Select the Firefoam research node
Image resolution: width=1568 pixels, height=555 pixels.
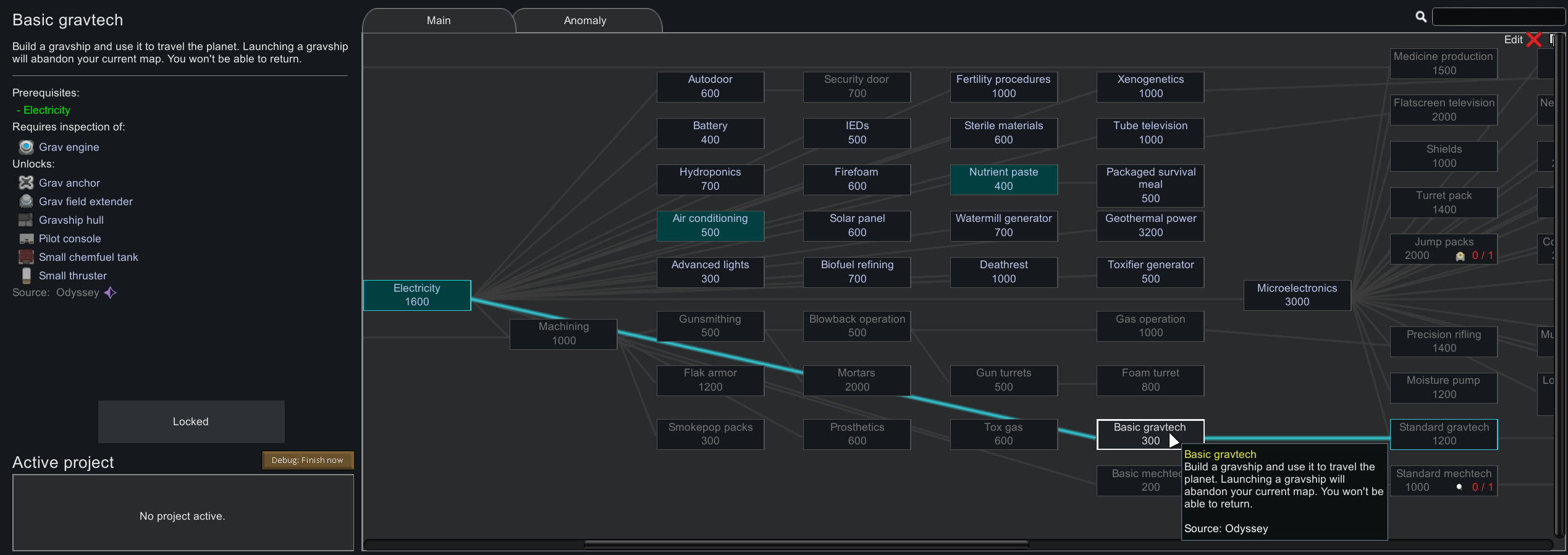(857, 179)
